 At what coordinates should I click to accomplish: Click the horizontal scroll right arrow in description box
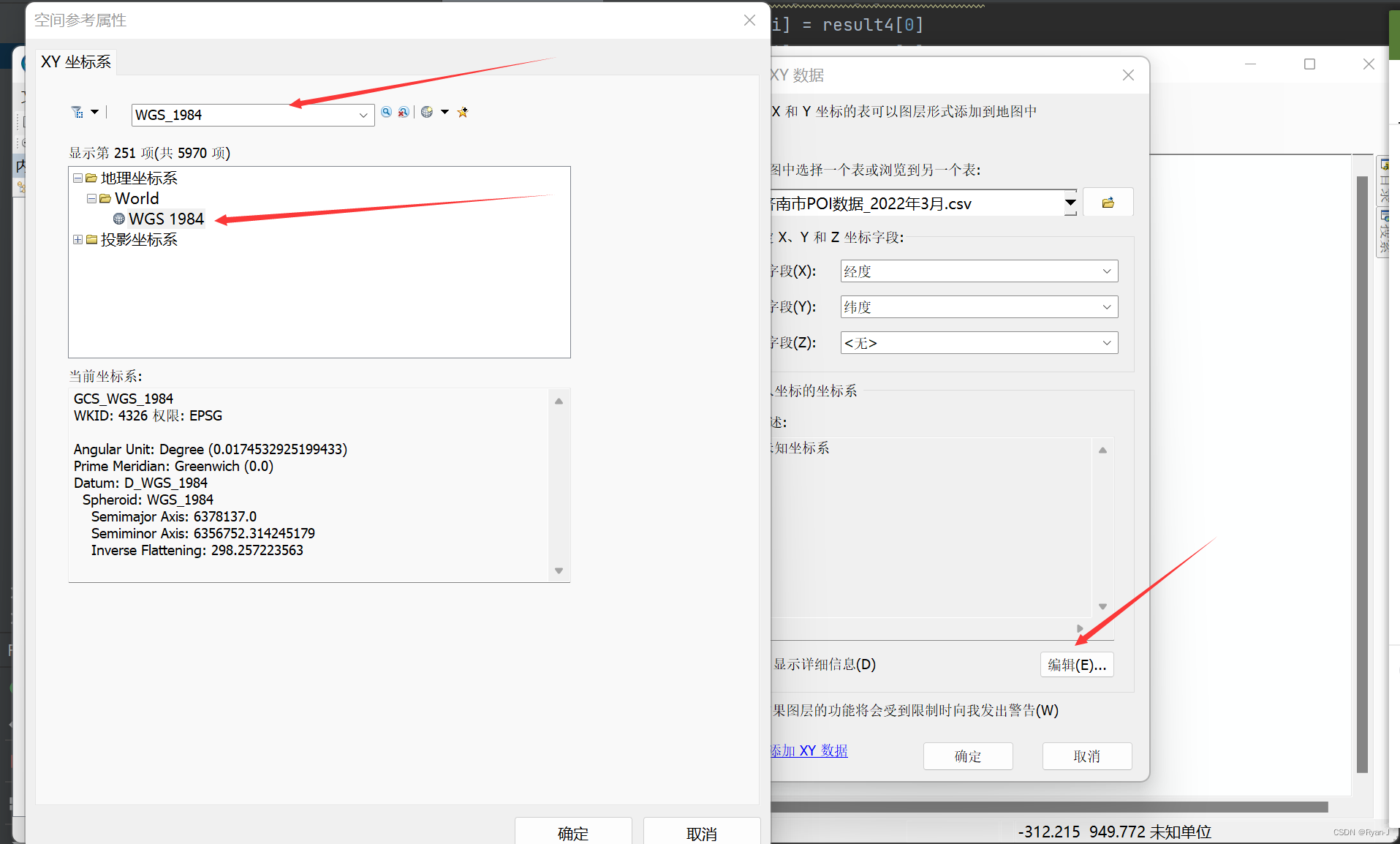point(1080,629)
